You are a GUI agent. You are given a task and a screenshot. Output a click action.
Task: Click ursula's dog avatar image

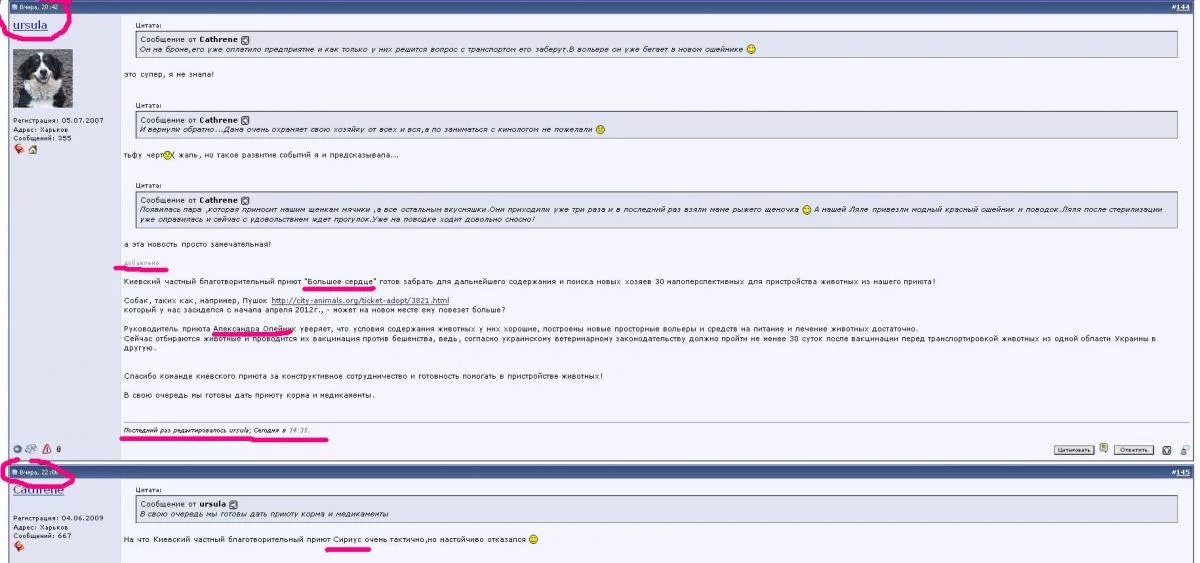click(x=43, y=79)
